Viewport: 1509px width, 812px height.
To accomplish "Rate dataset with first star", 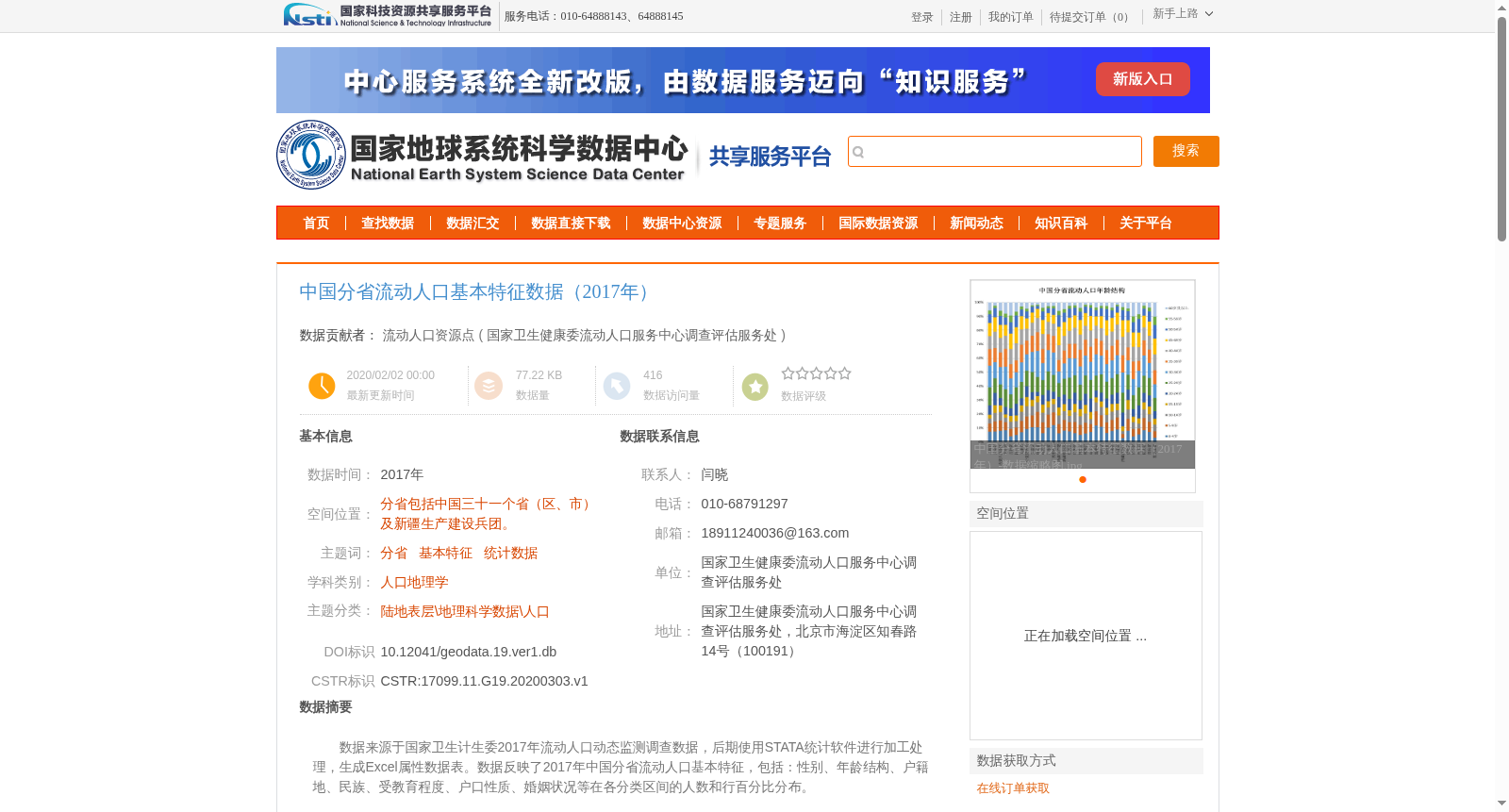I will tap(788, 373).
